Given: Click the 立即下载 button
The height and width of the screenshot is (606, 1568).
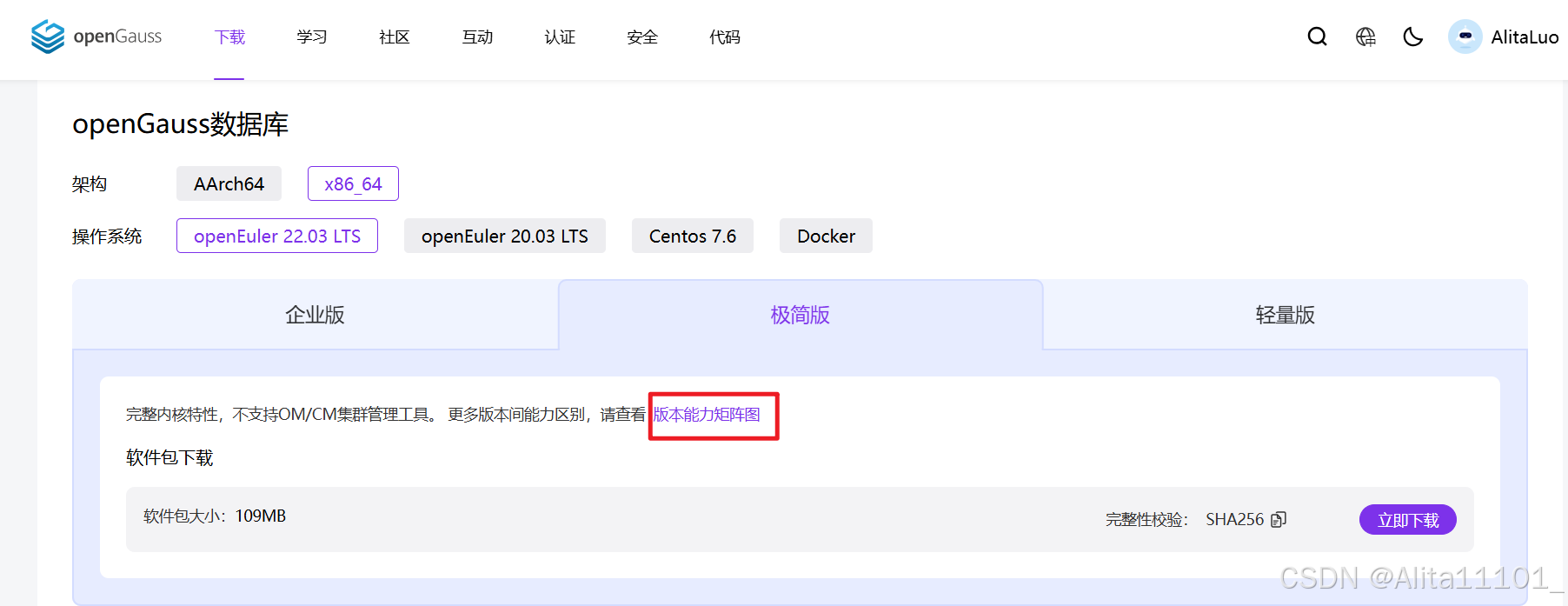Looking at the screenshot, I should click(x=1408, y=520).
